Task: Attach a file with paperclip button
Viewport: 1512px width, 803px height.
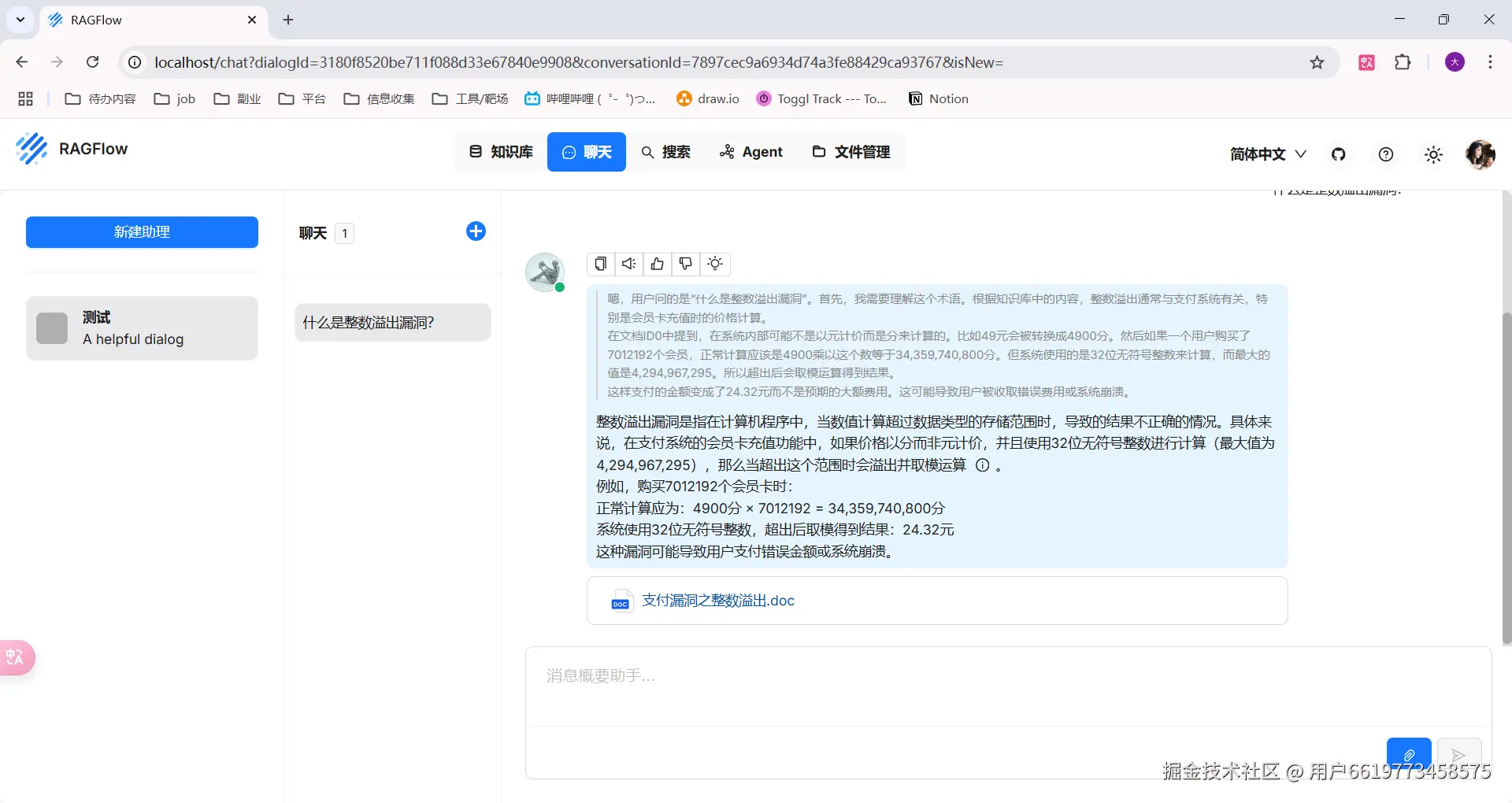Action: 1409,755
